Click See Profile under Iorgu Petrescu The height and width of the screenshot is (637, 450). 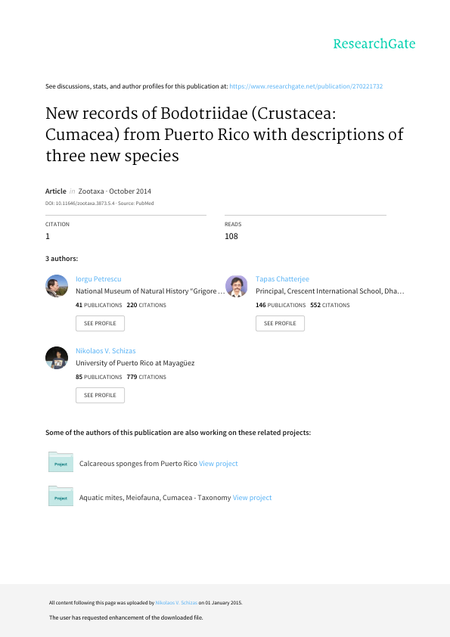100,323
